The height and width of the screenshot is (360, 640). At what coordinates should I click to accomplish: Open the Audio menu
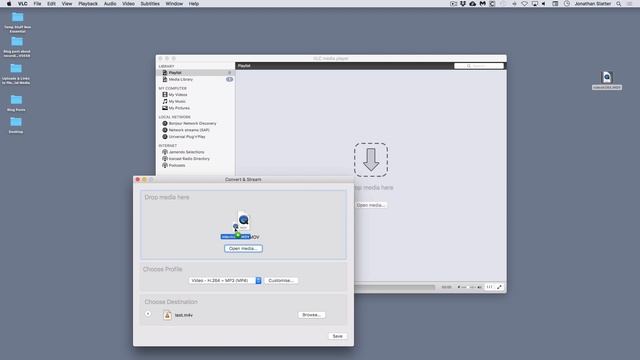pos(110,4)
